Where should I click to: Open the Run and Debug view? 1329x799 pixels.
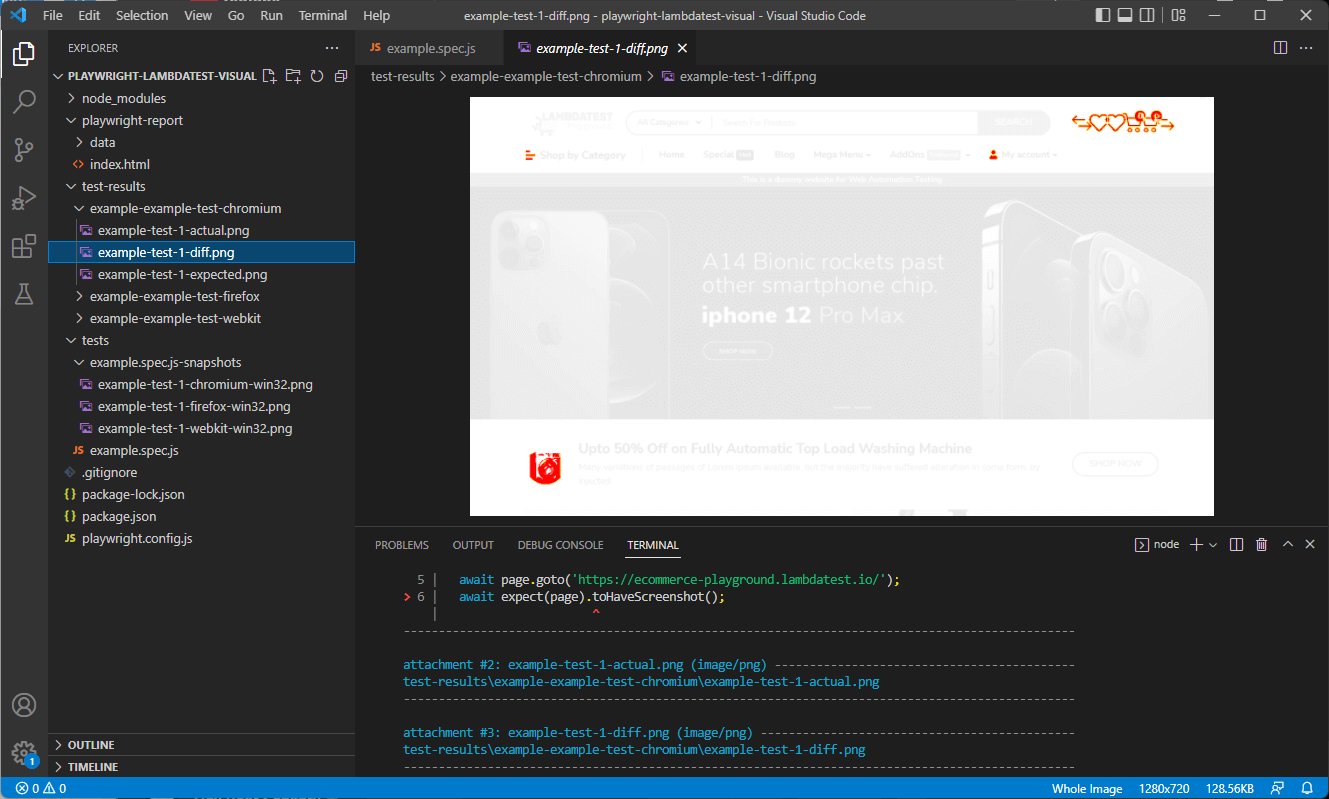(x=24, y=198)
